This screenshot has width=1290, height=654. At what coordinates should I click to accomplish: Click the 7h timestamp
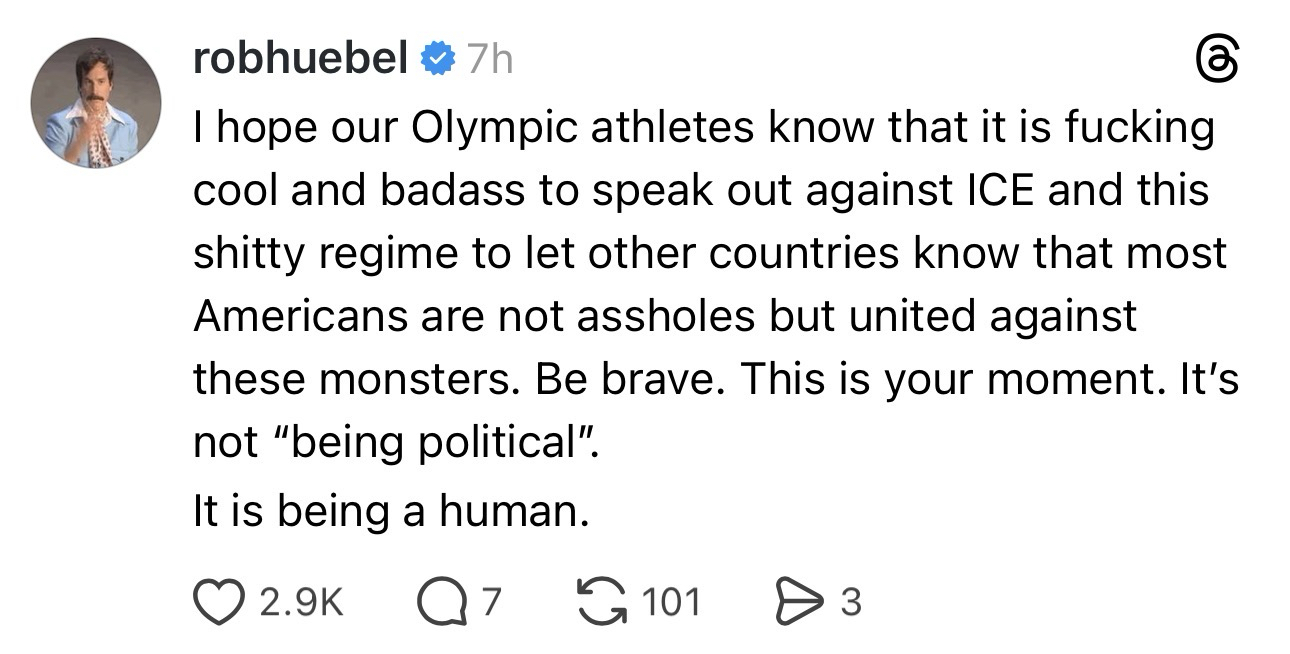[488, 61]
